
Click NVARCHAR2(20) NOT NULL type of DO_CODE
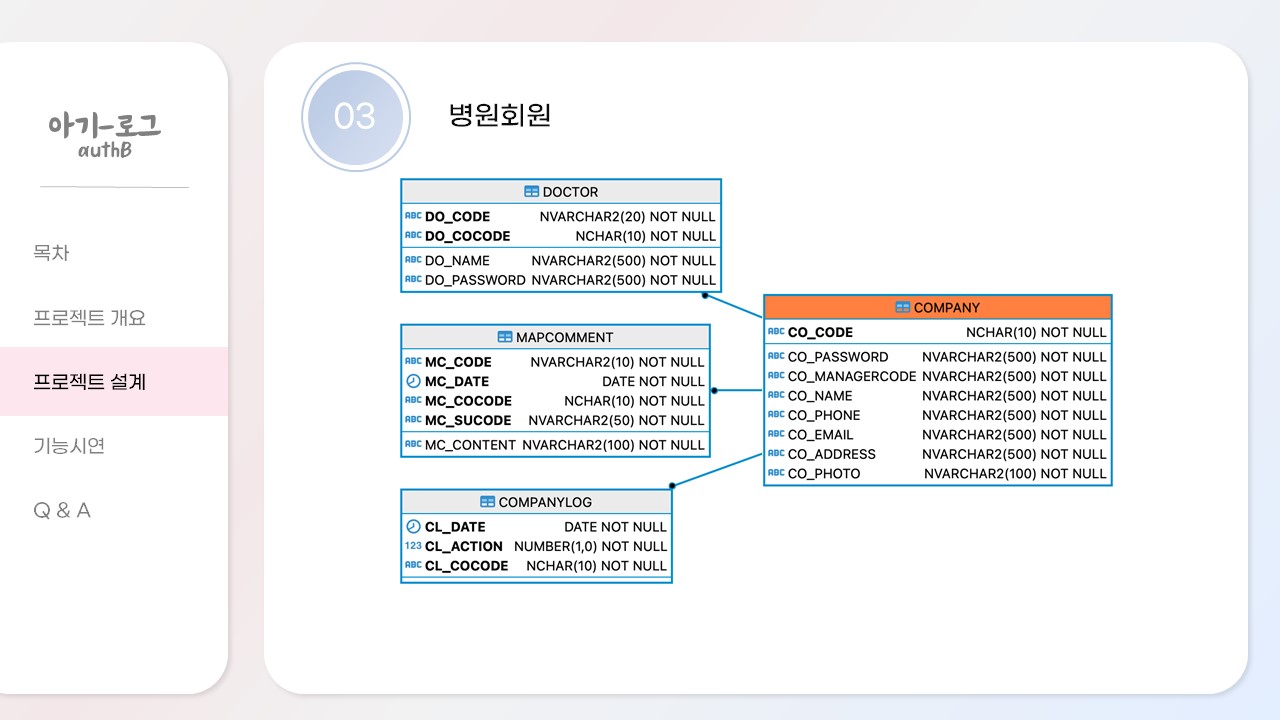click(x=628, y=216)
